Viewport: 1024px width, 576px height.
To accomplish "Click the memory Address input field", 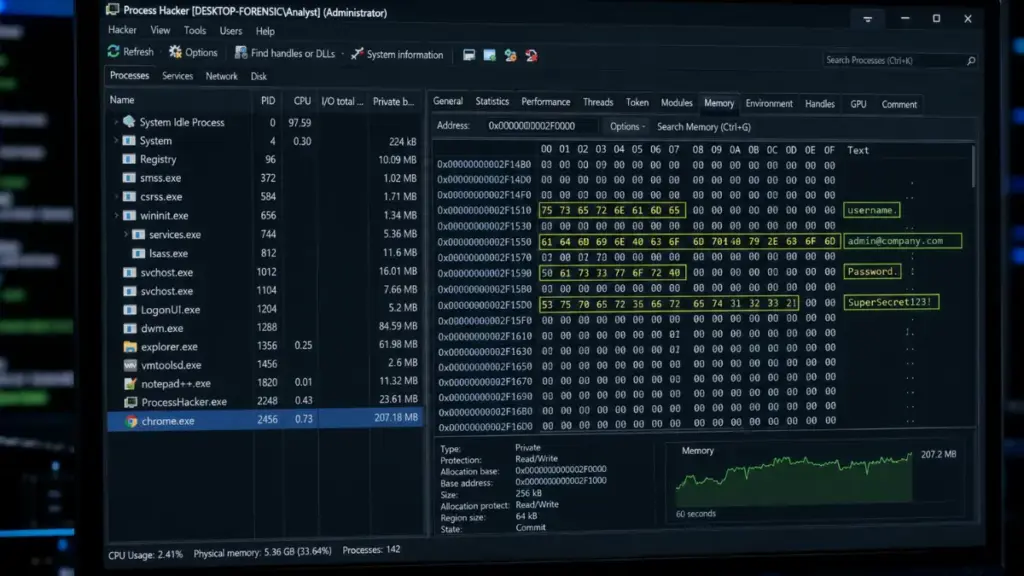I will [x=541, y=125].
